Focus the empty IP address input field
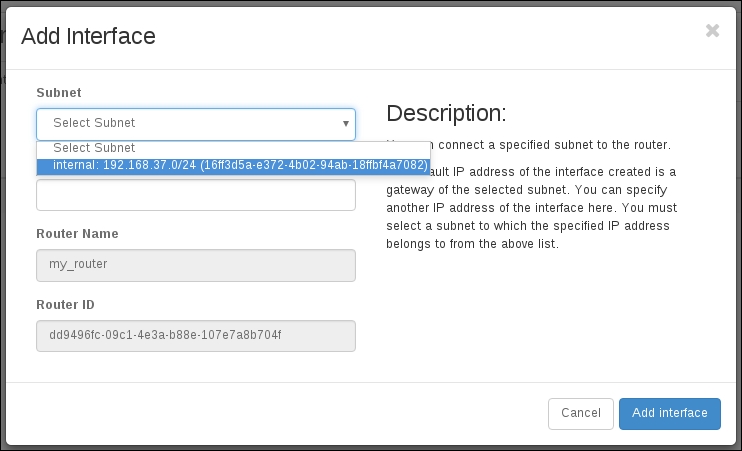Image resolution: width=742 pixels, height=451 pixels. point(195,195)
